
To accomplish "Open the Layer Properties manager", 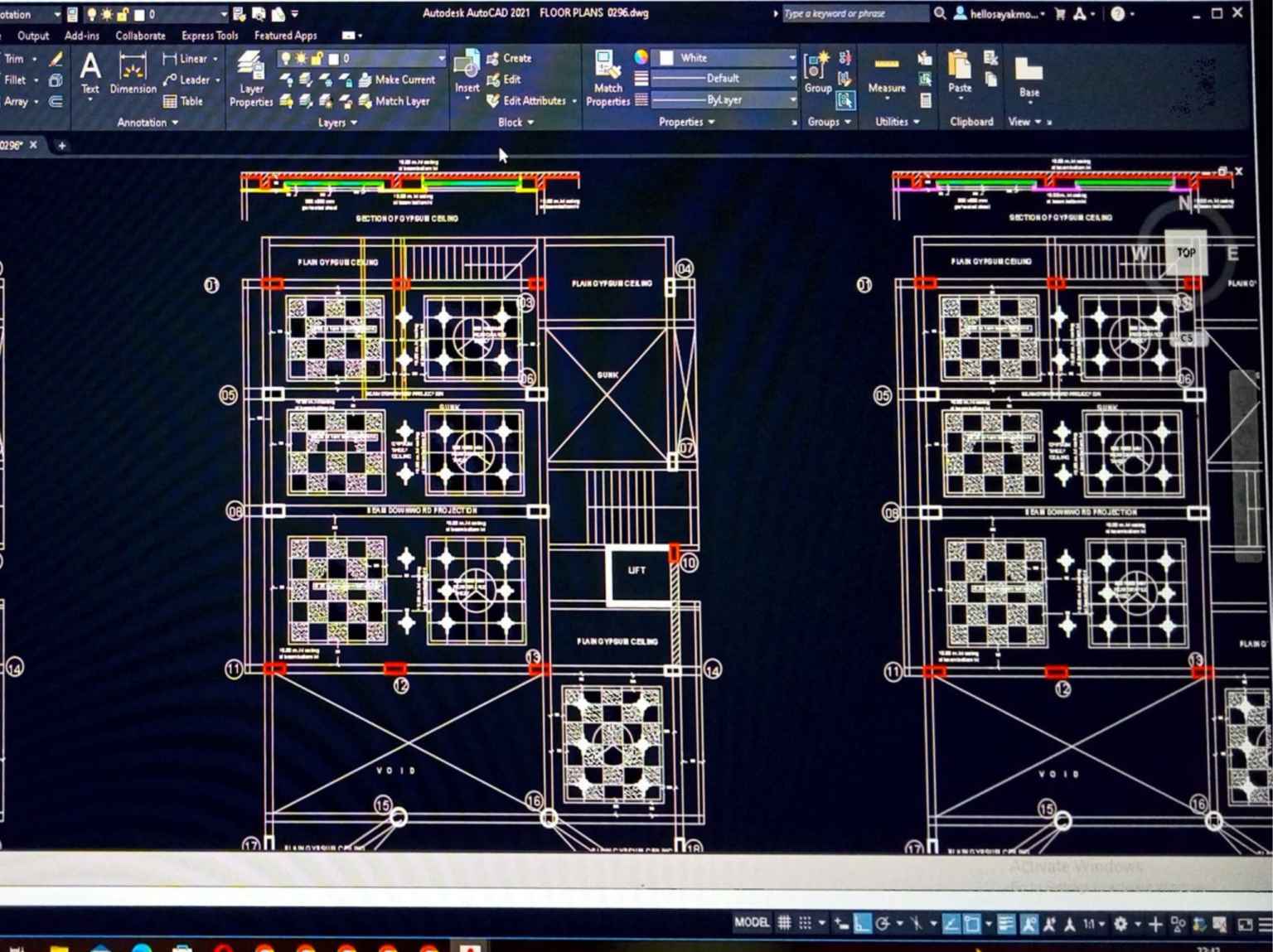I will (x=250, y=79).
